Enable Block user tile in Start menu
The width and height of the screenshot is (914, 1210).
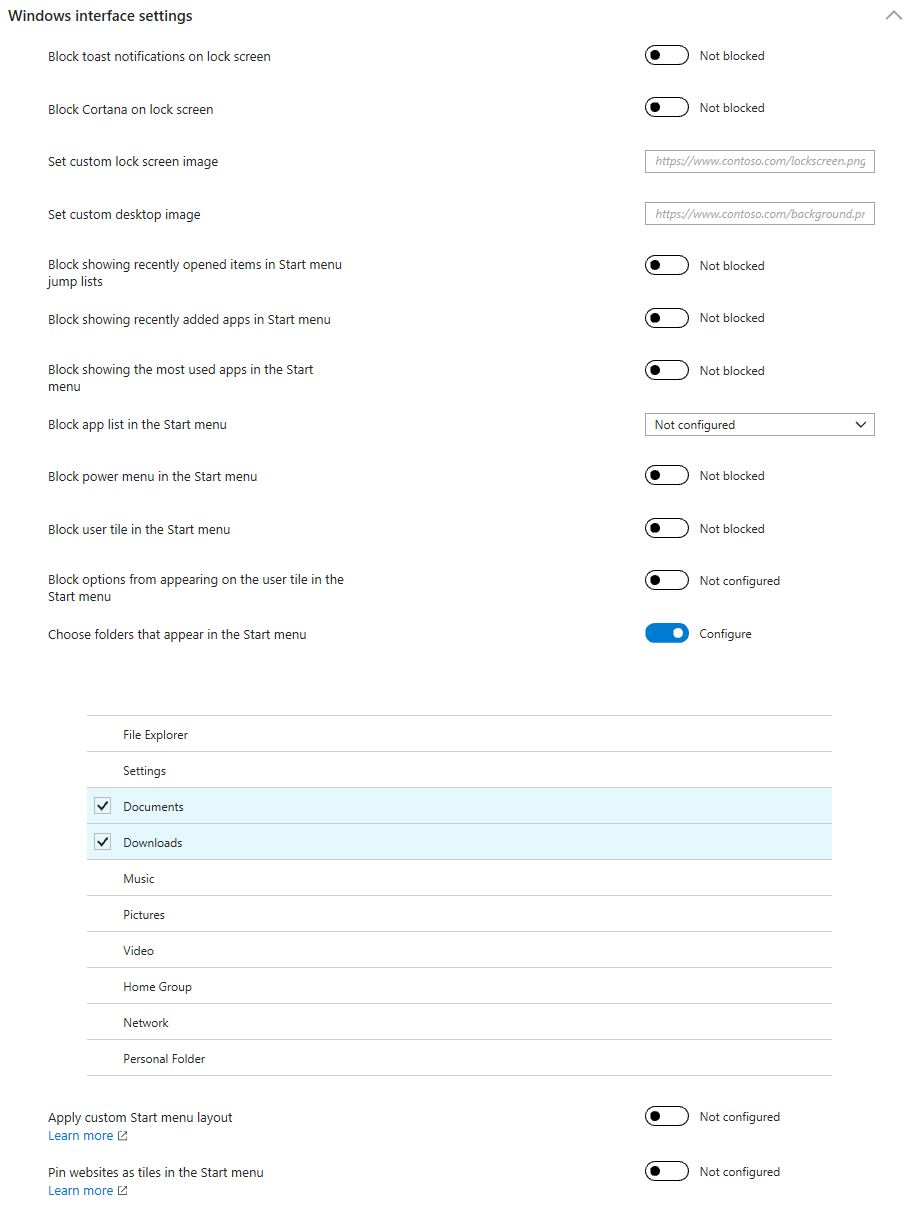pos(667,529)
